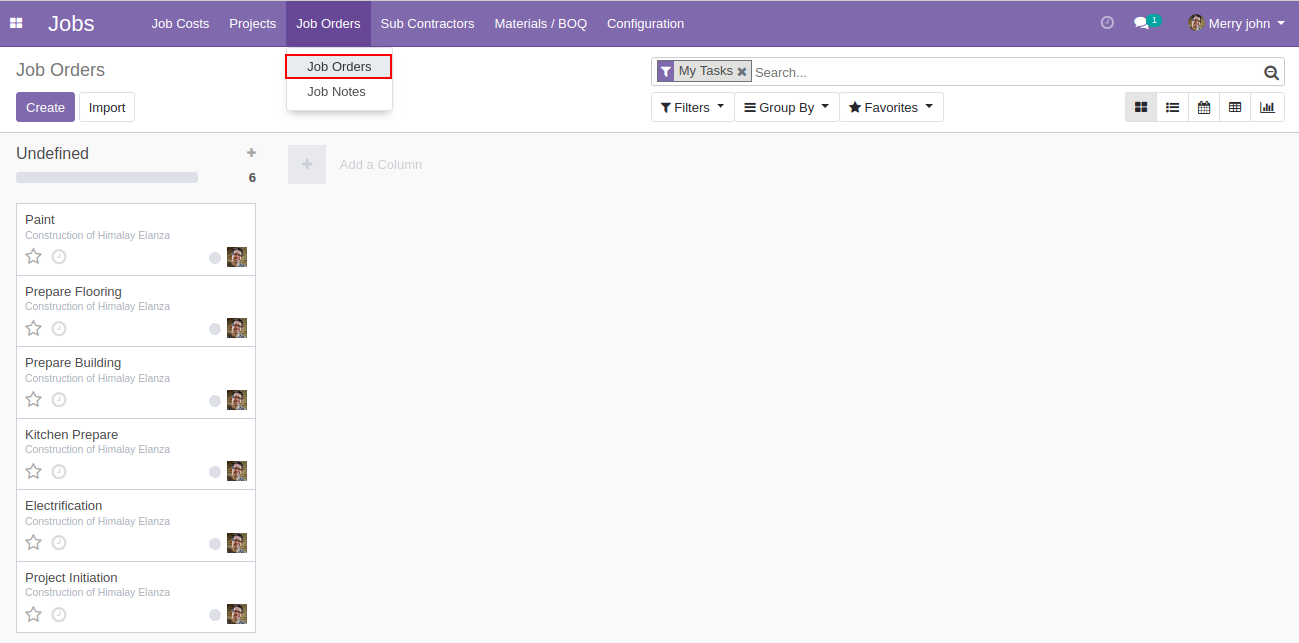
Task: Open the Kitchen Prepare task title
Action: [x=71, y=435]
